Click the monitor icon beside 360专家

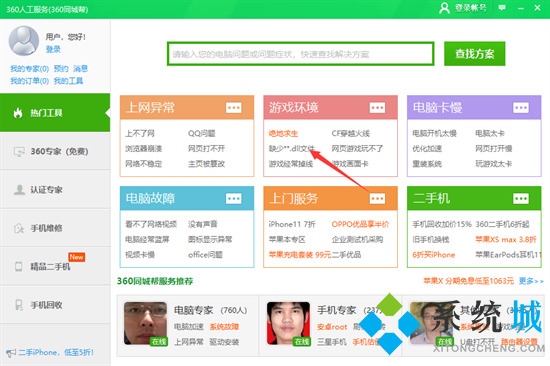19,152
